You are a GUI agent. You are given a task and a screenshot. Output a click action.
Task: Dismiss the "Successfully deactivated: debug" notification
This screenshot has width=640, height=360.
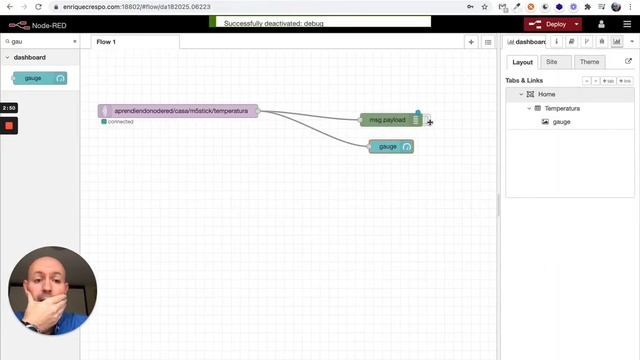[320, 22]
